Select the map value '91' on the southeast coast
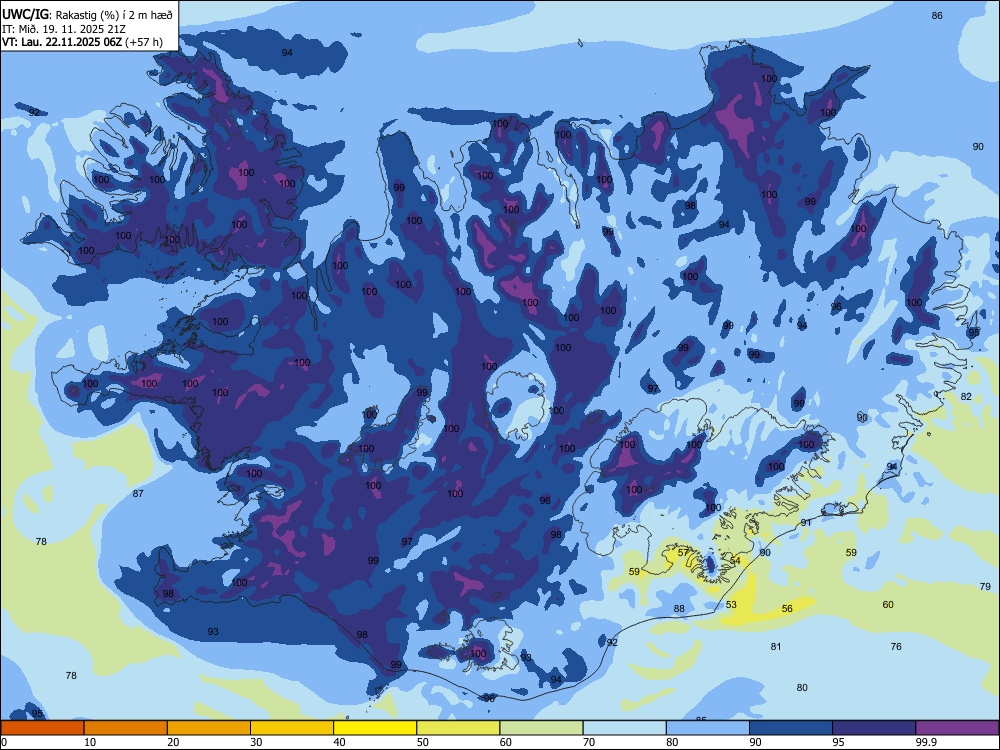Viewport: 1000px width, 750px height. pos(806,522)
